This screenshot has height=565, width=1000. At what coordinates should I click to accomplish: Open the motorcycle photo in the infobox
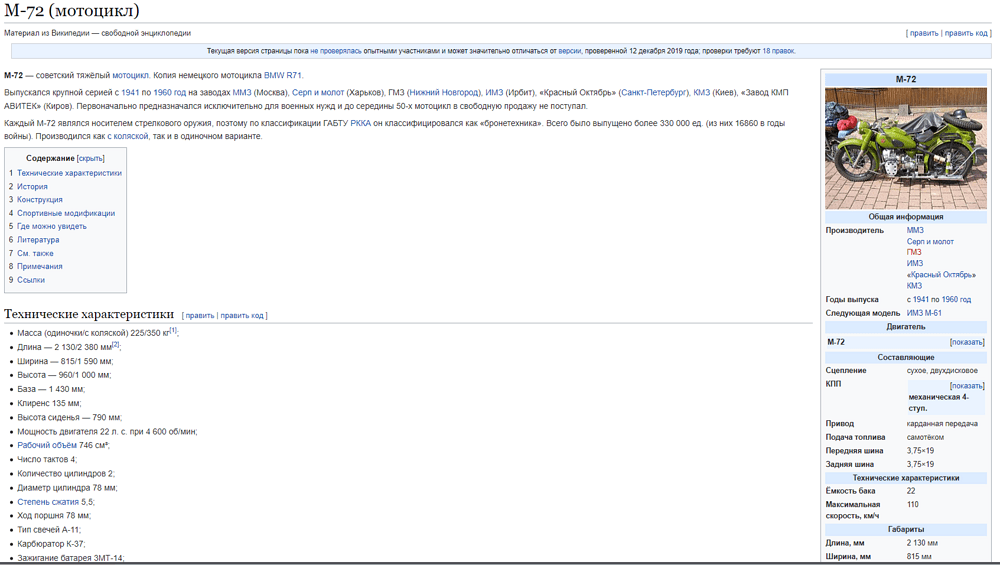pyautogui.click(x=906, y=149)
